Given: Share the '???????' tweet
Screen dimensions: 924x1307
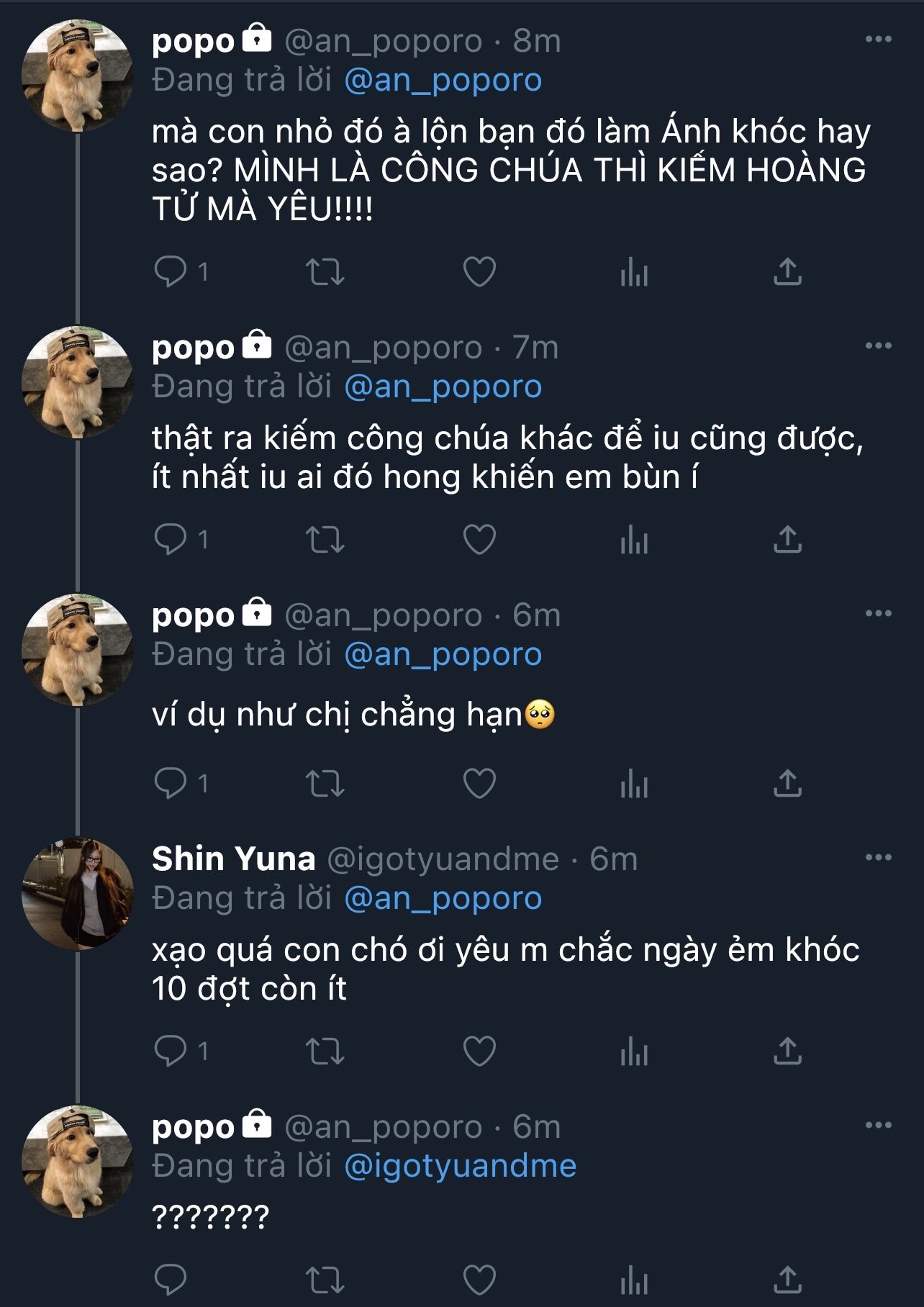Looking at the screenshot, I should coord(787,1280).
